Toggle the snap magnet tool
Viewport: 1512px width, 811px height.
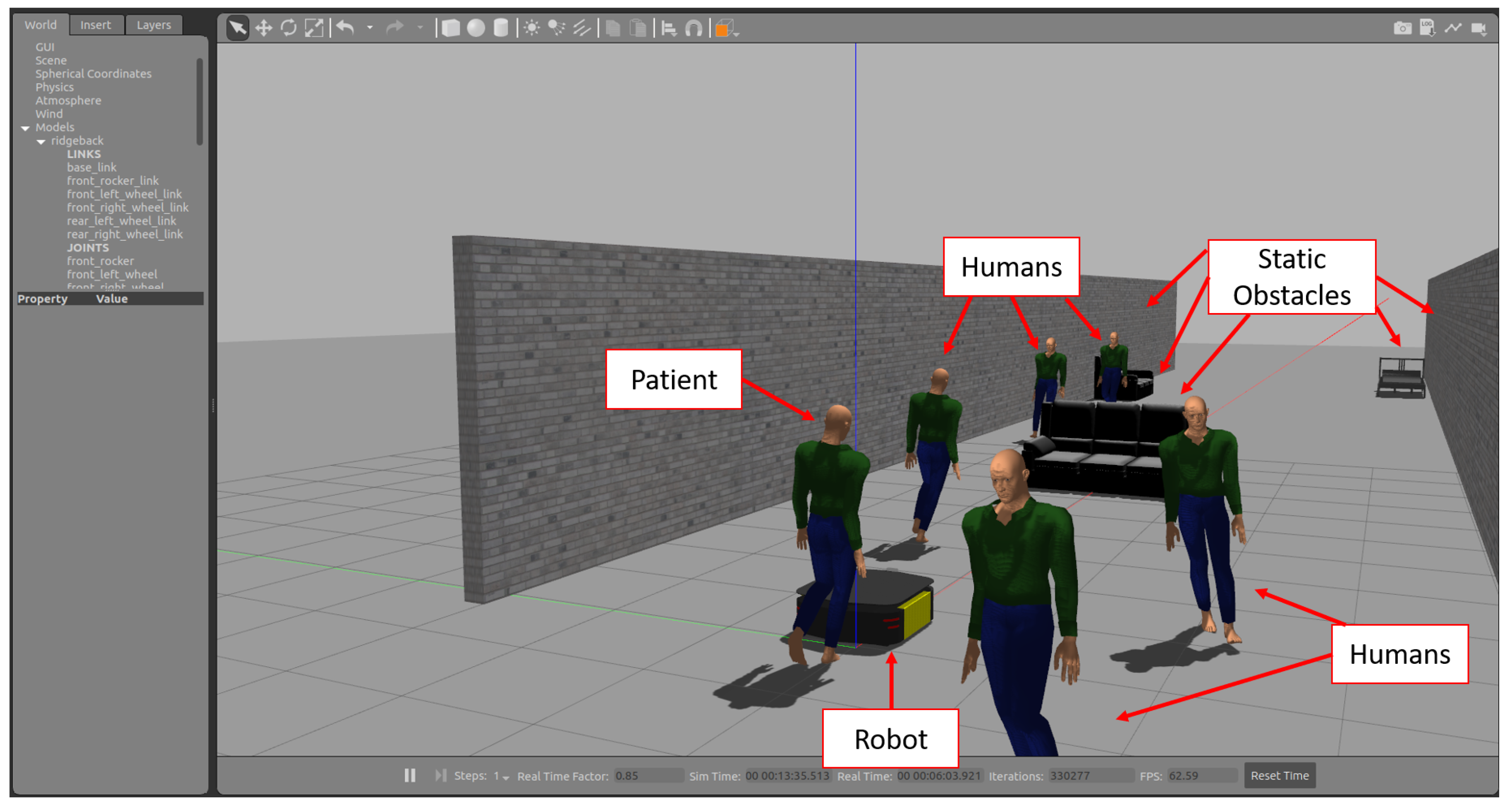pos(694,28)
